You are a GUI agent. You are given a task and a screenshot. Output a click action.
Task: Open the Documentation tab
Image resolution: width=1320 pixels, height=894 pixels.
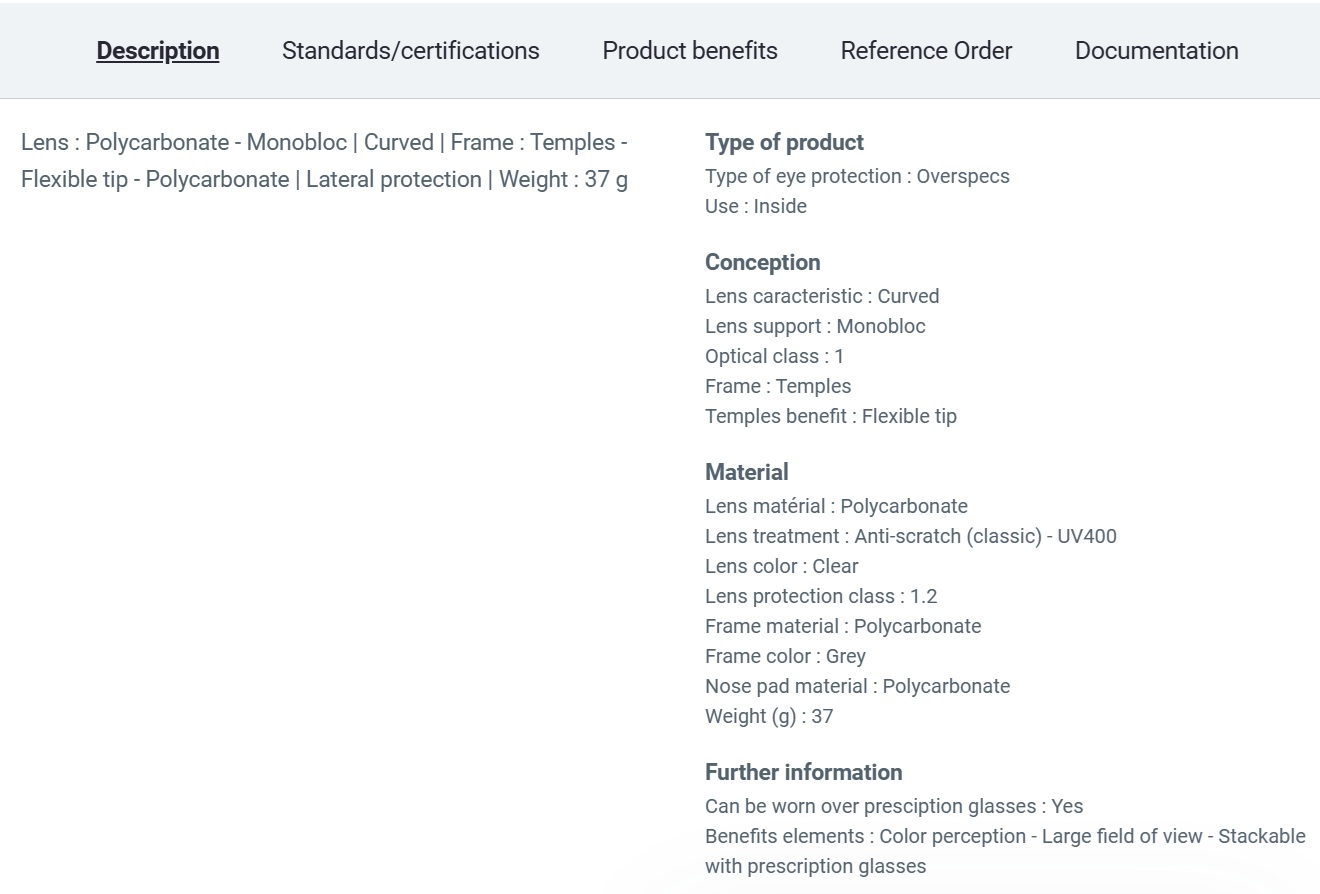1157,51
